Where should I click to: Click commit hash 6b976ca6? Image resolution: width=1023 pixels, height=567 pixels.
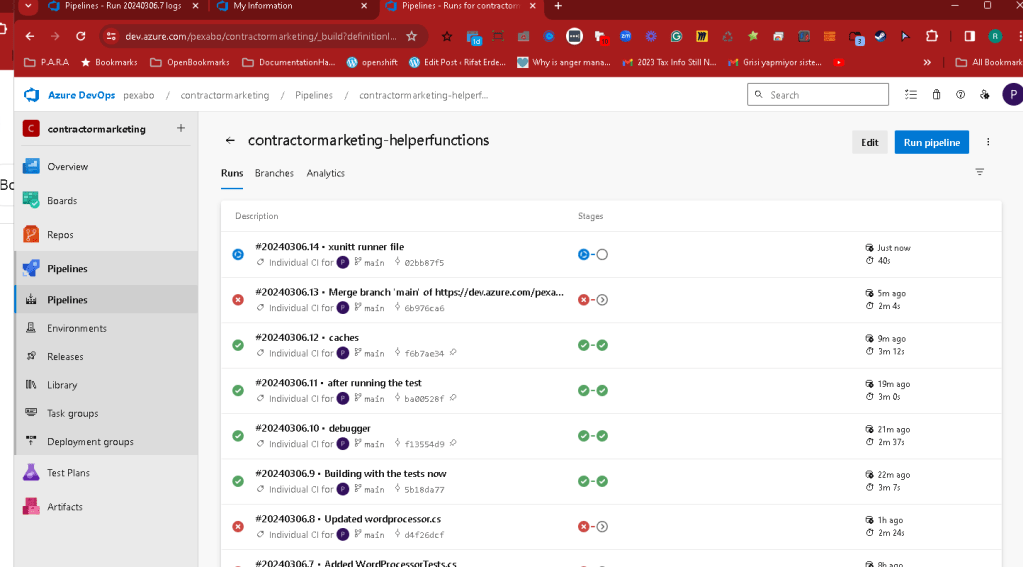[424, 308]
